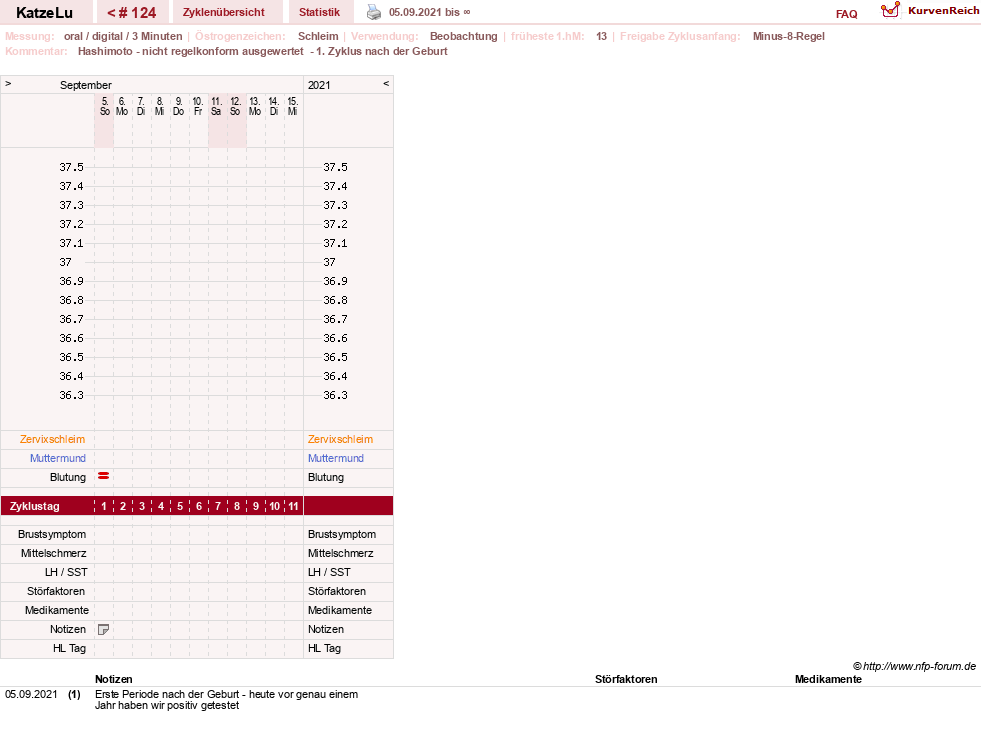Click the September month header

(x=86, y=85)
